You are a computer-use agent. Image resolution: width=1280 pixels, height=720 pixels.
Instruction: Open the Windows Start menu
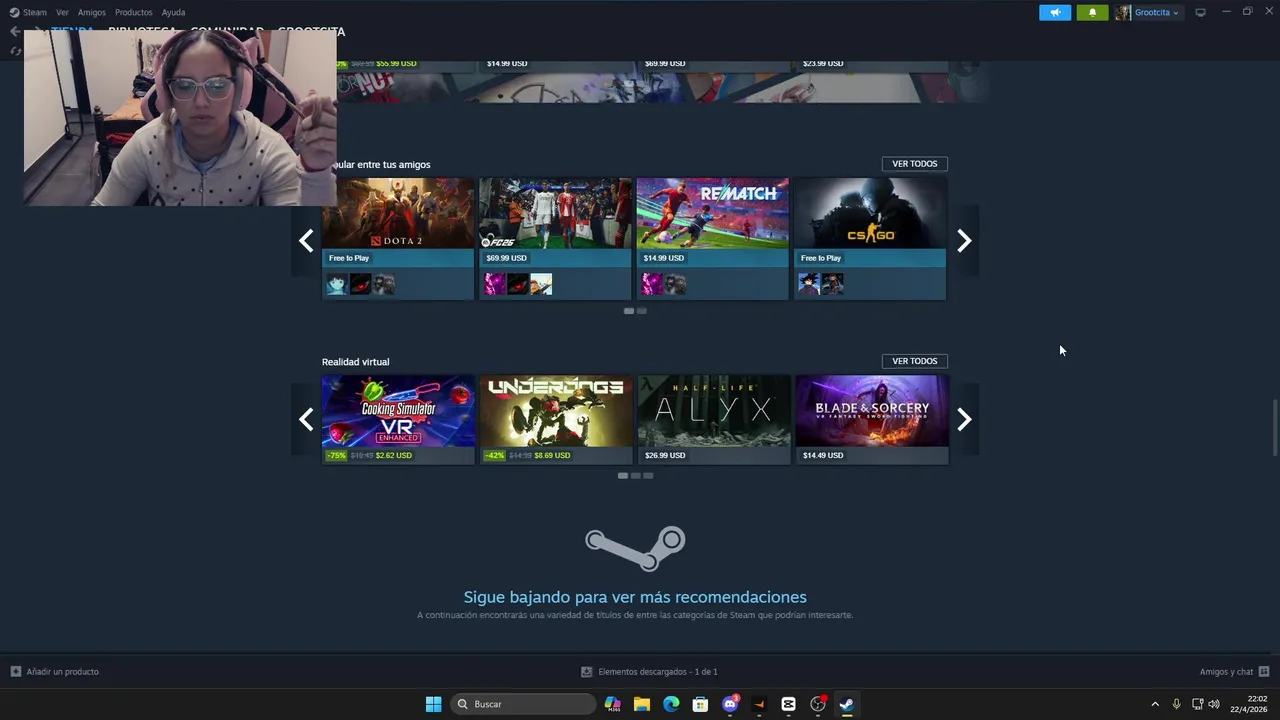[x=433, y=704]
